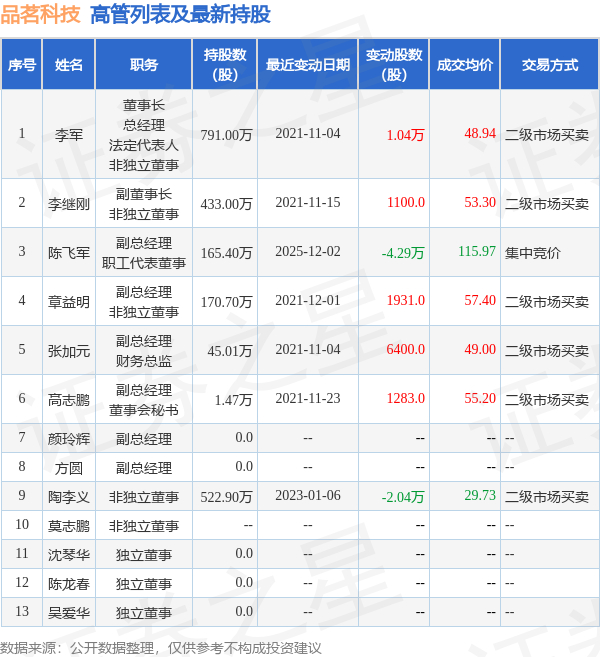Click the 变动股数(股) column header

pyautogui.click(x=394, y=65)
